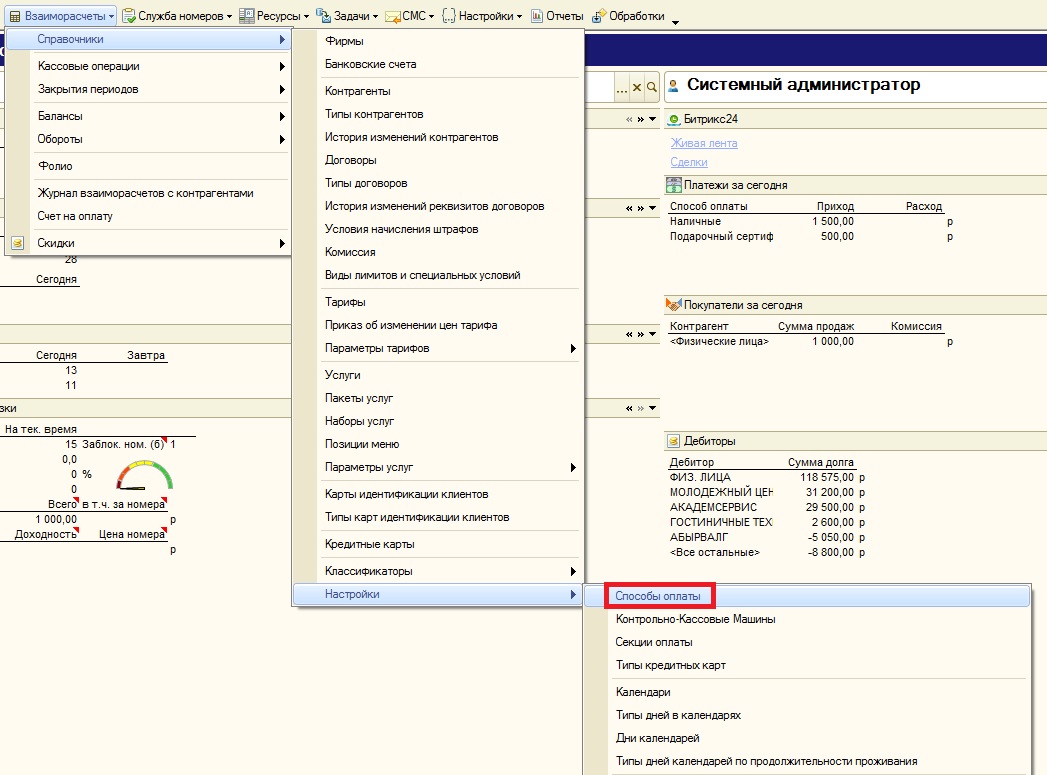Open the СМС menu
The image size is (1047, 775).
click(x=411, y=16)
